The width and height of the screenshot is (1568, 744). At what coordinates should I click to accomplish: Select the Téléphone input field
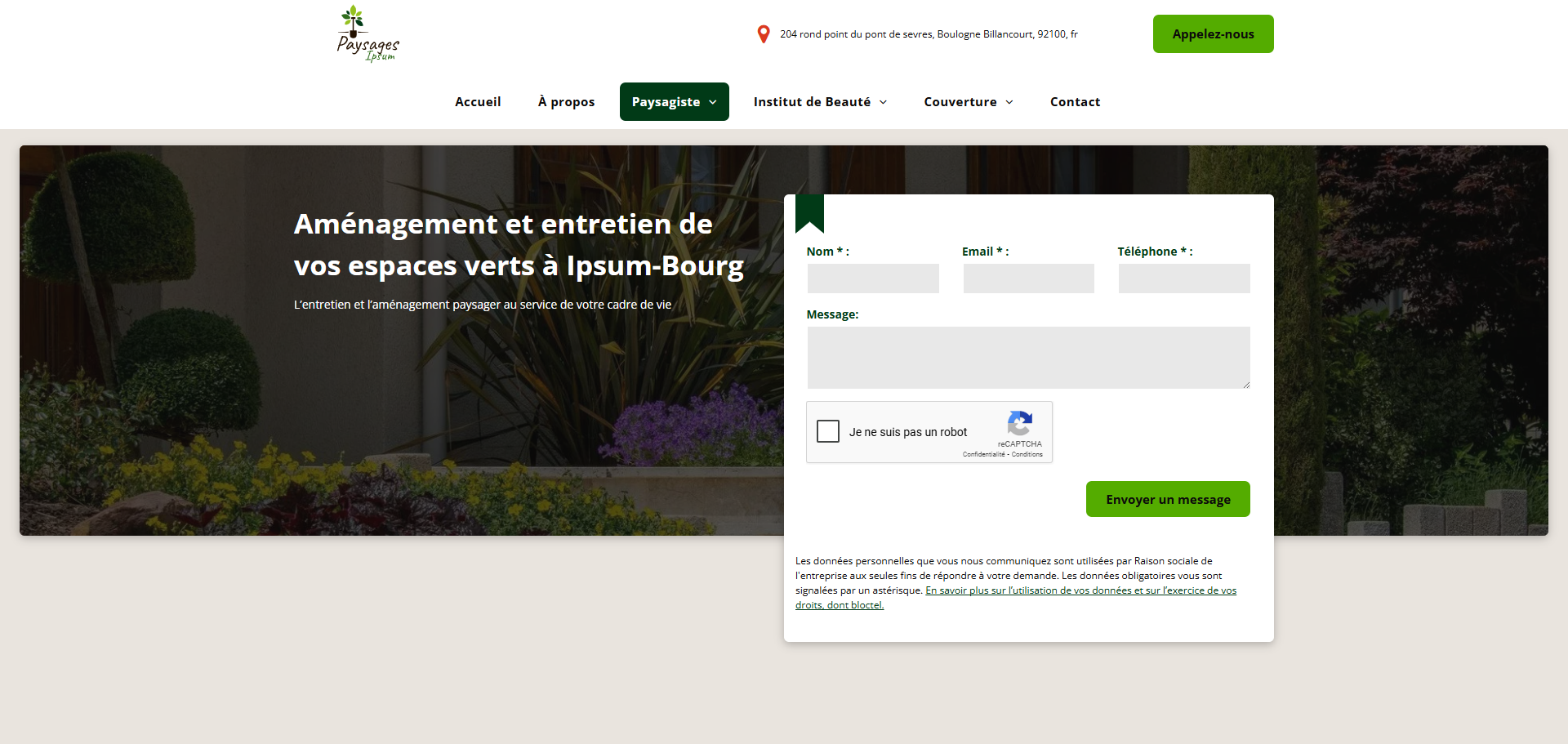point(1184,278)
